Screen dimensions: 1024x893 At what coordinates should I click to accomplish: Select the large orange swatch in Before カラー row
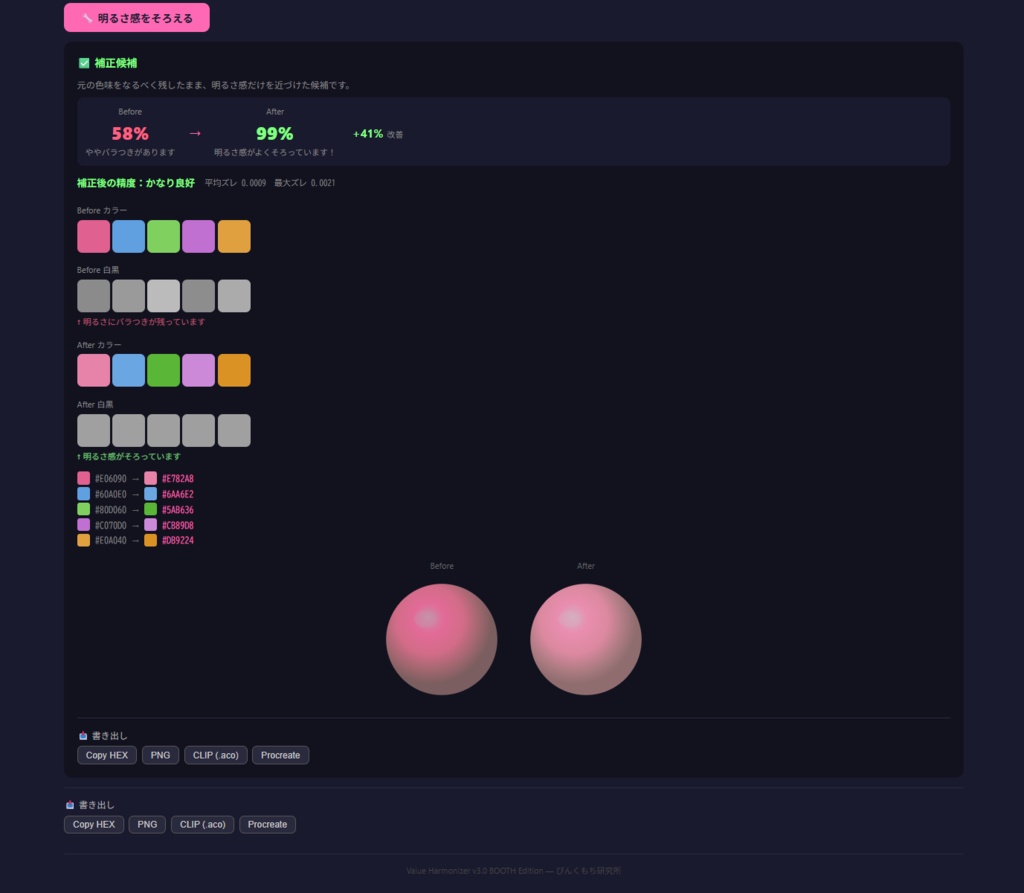234,236
